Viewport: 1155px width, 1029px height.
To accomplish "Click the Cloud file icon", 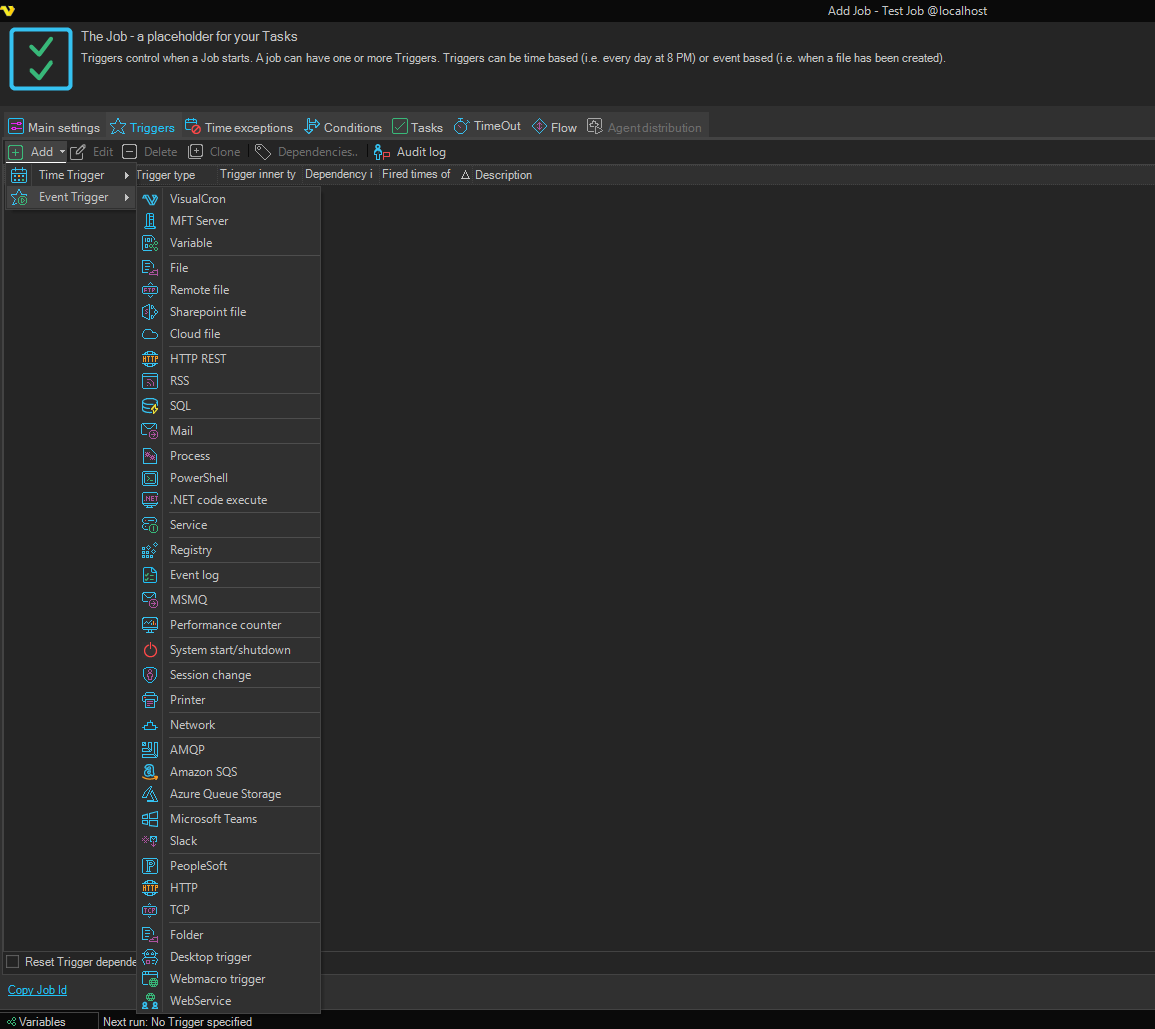I will point(150,334).
